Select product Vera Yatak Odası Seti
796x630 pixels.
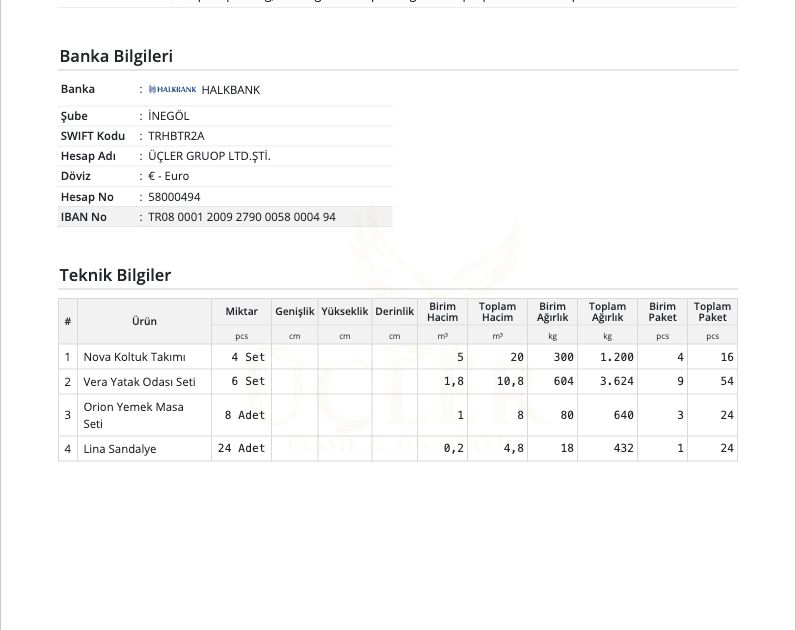pos(139,382)
